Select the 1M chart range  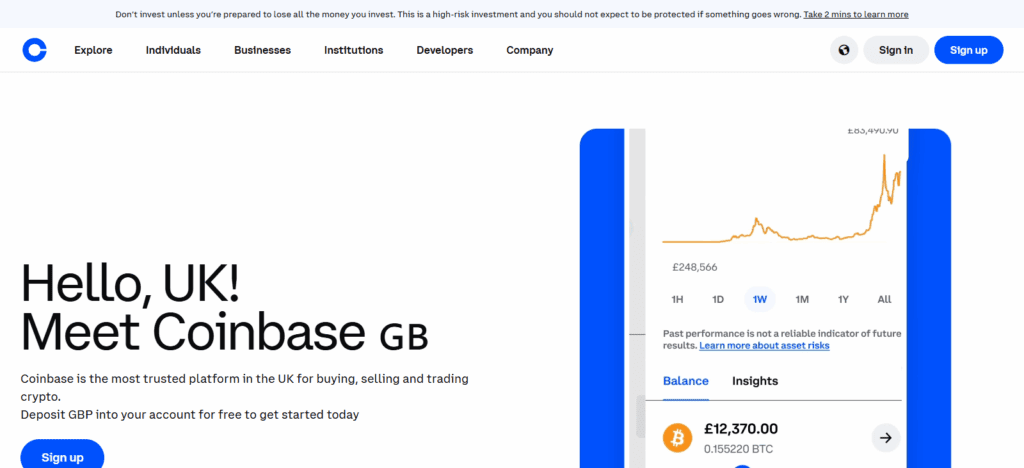pos(802,300)
